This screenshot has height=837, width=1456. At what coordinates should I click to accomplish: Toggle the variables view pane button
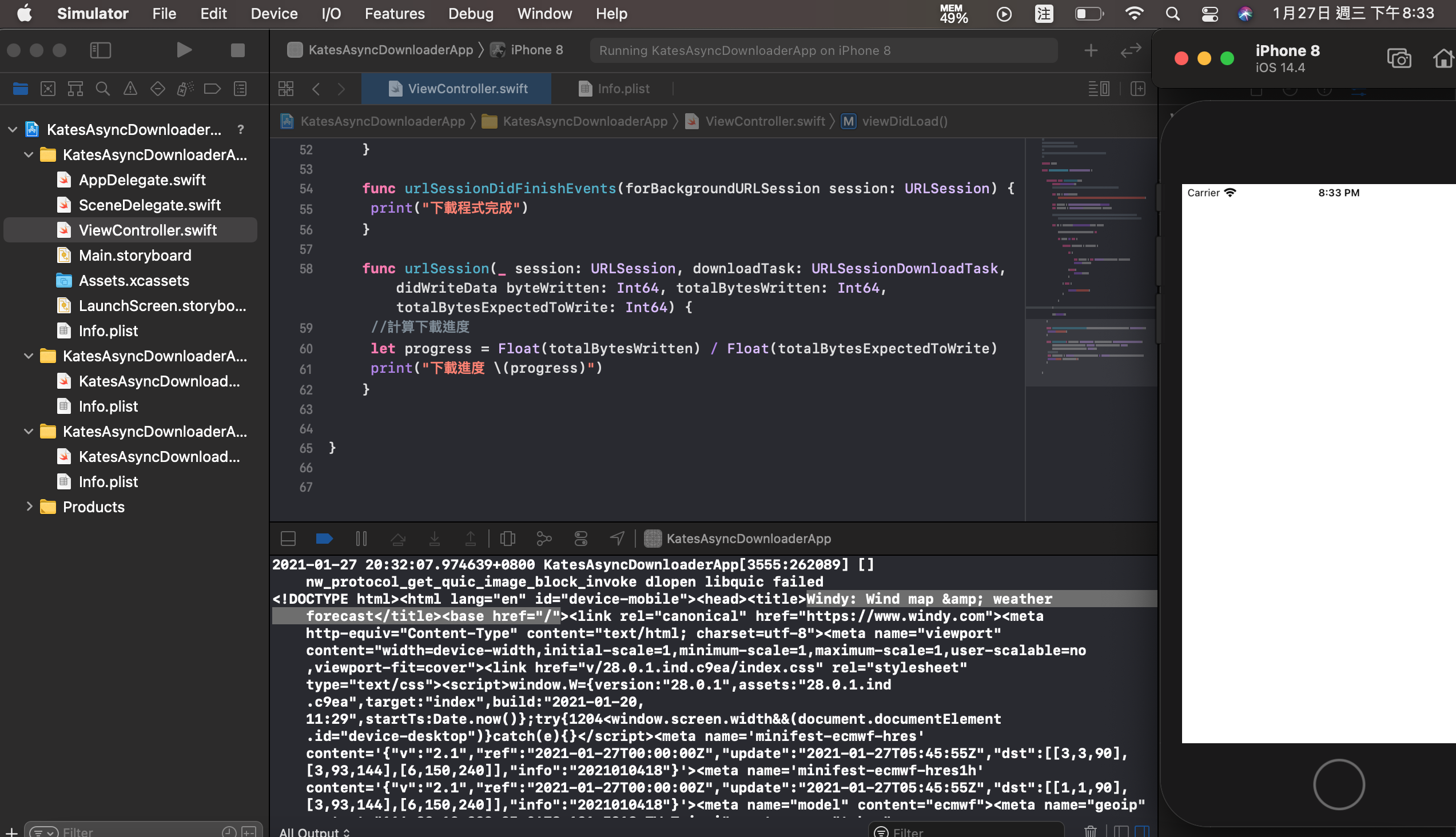(1121, 831)
